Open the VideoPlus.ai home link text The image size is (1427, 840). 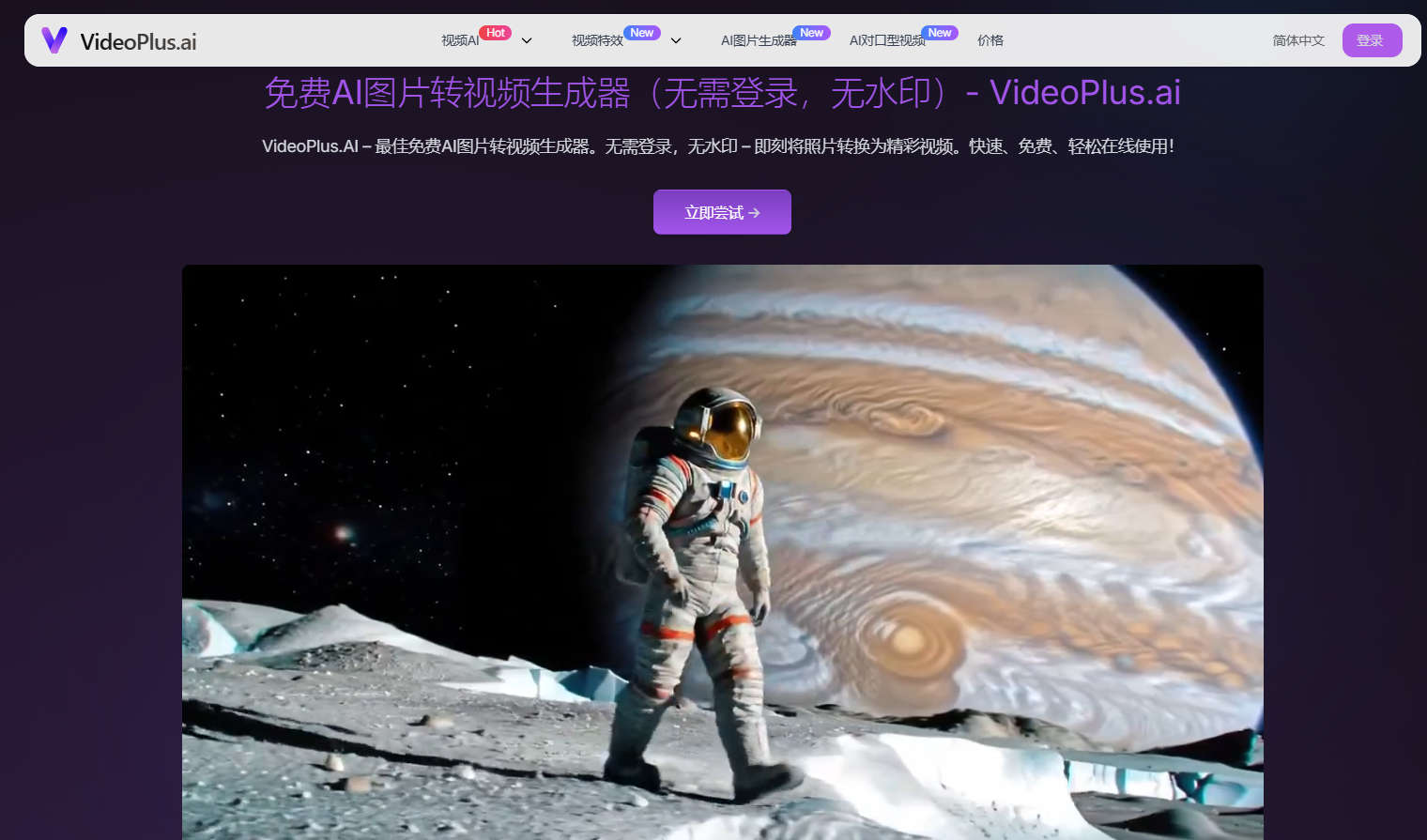138,41
